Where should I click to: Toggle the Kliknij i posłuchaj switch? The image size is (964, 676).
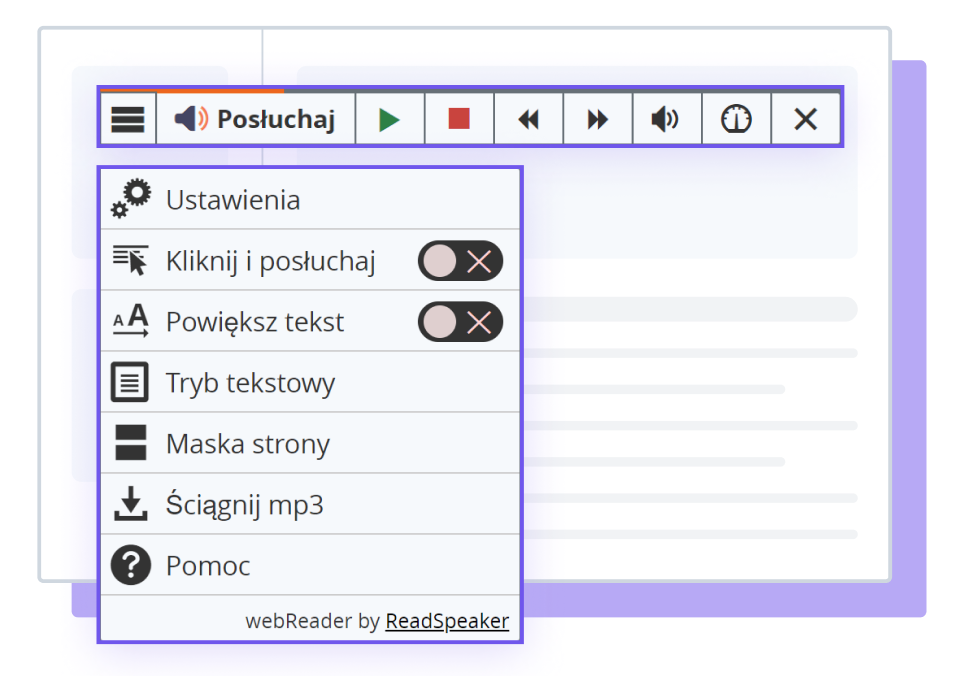(460, 262)
